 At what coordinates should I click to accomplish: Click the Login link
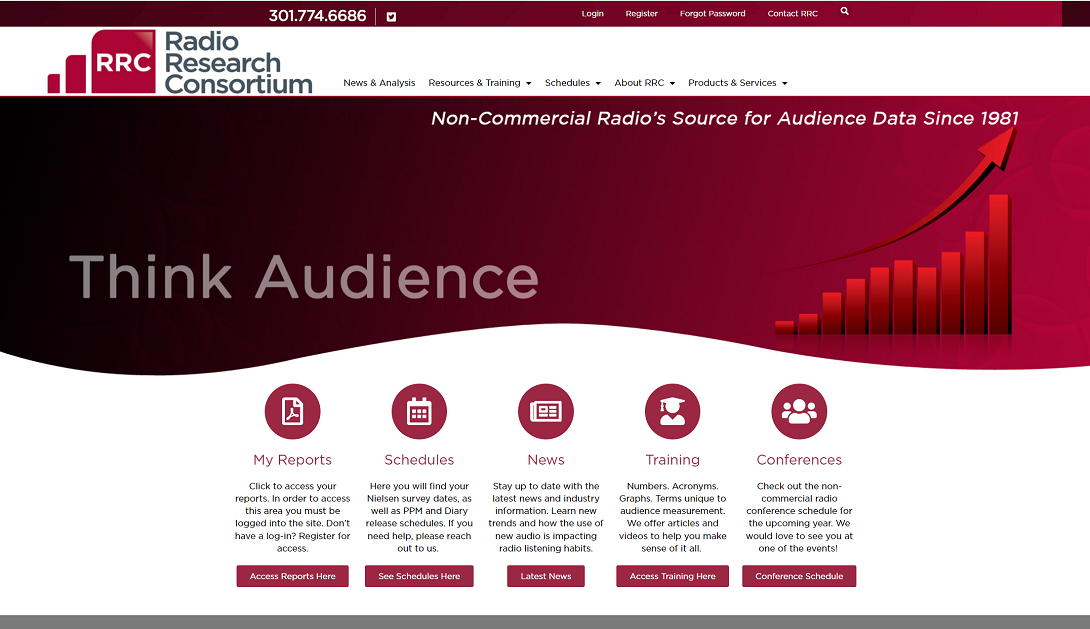point(592,13)
